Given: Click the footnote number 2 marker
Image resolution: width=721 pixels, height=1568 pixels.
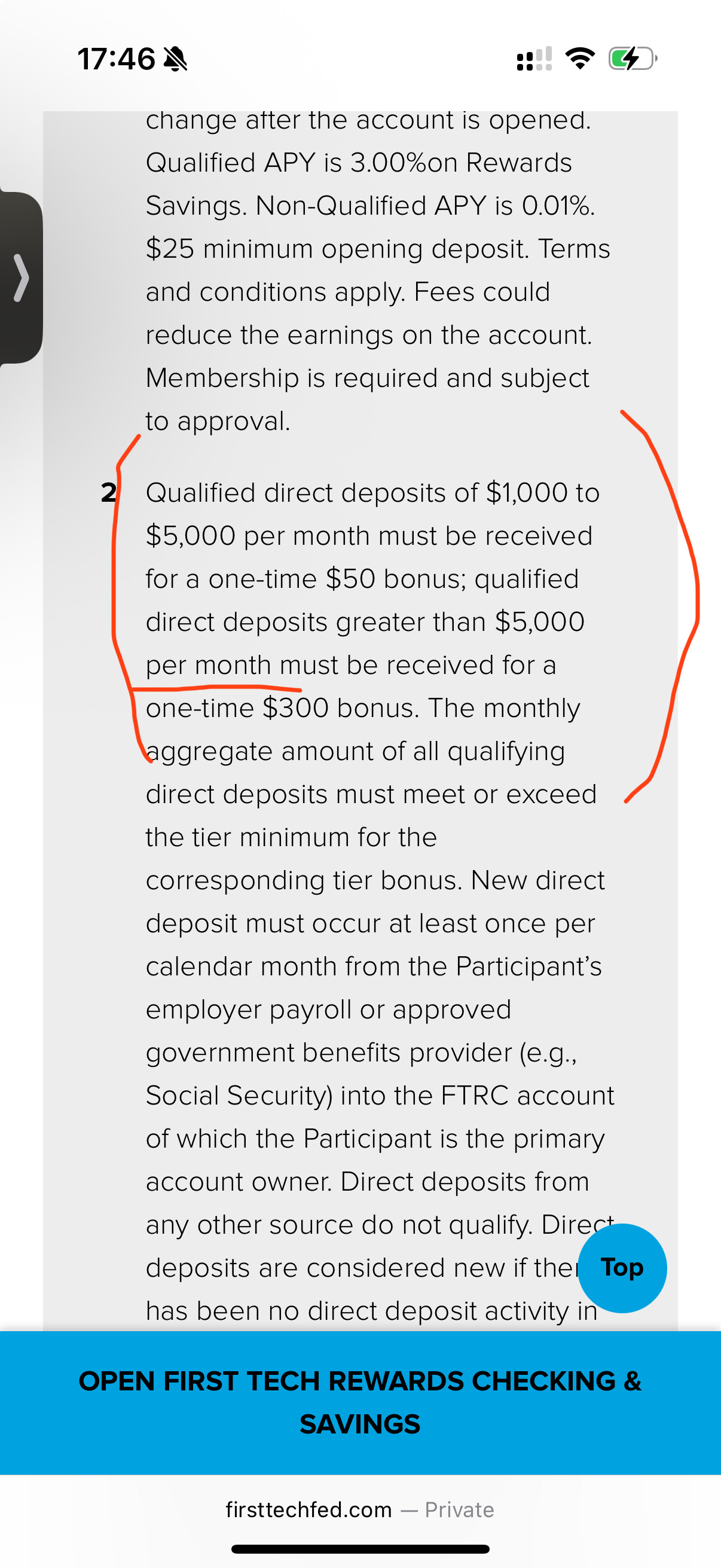Looking at the screenshot, I should 108,492.
